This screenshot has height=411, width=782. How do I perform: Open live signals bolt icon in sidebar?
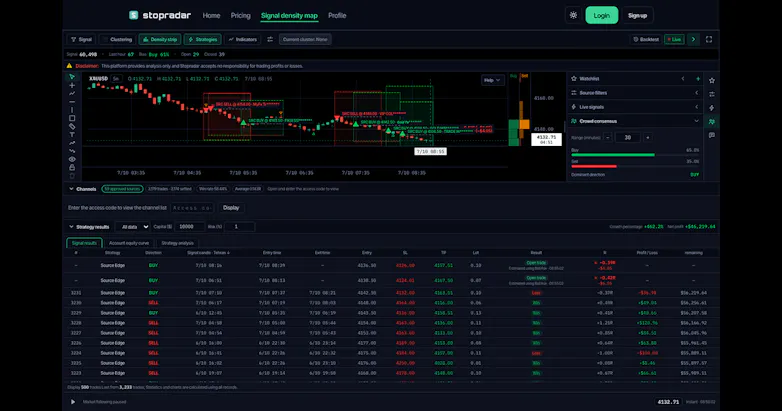tap(712, 108)
